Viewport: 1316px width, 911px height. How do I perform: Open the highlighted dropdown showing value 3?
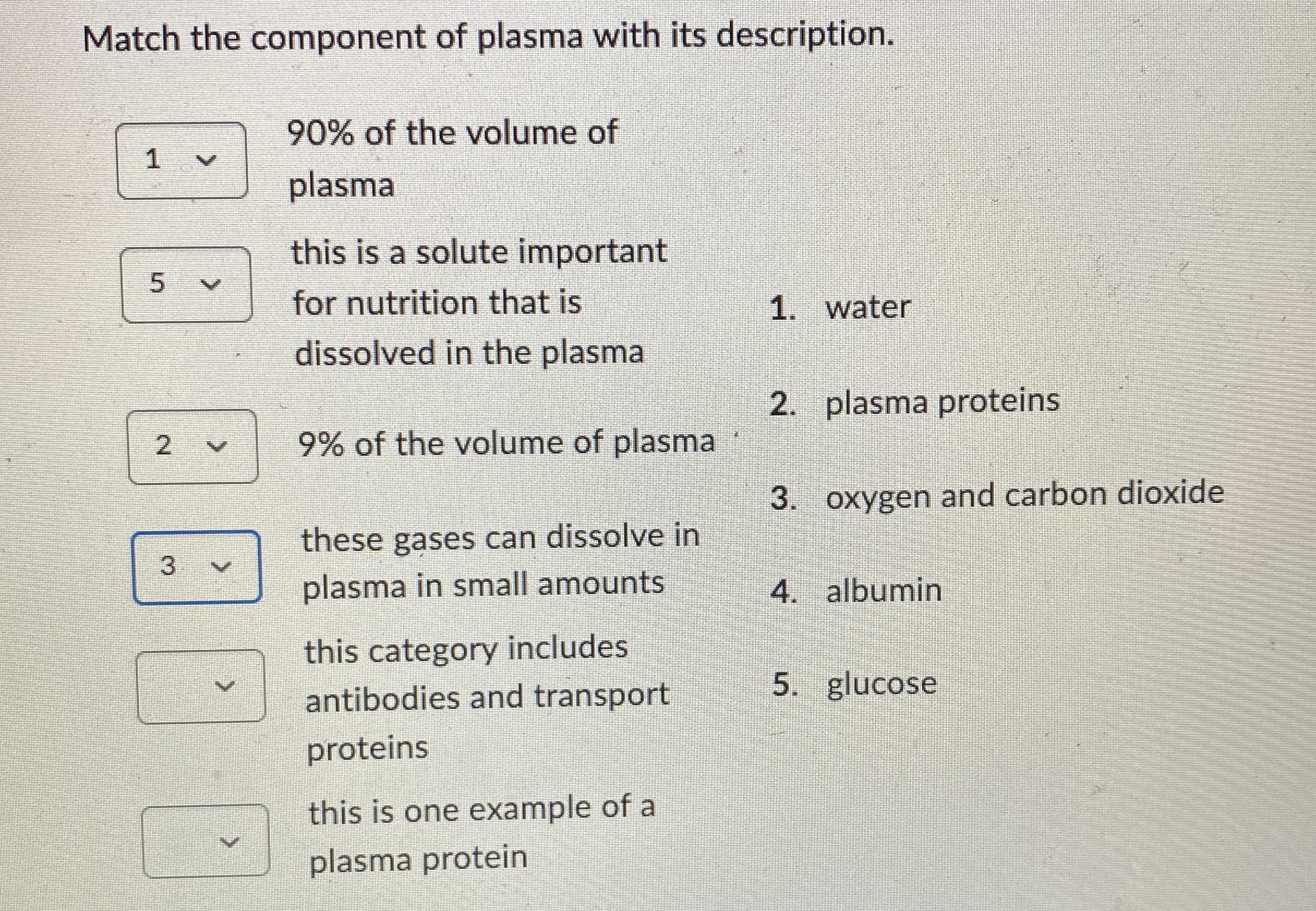[197, 568]
